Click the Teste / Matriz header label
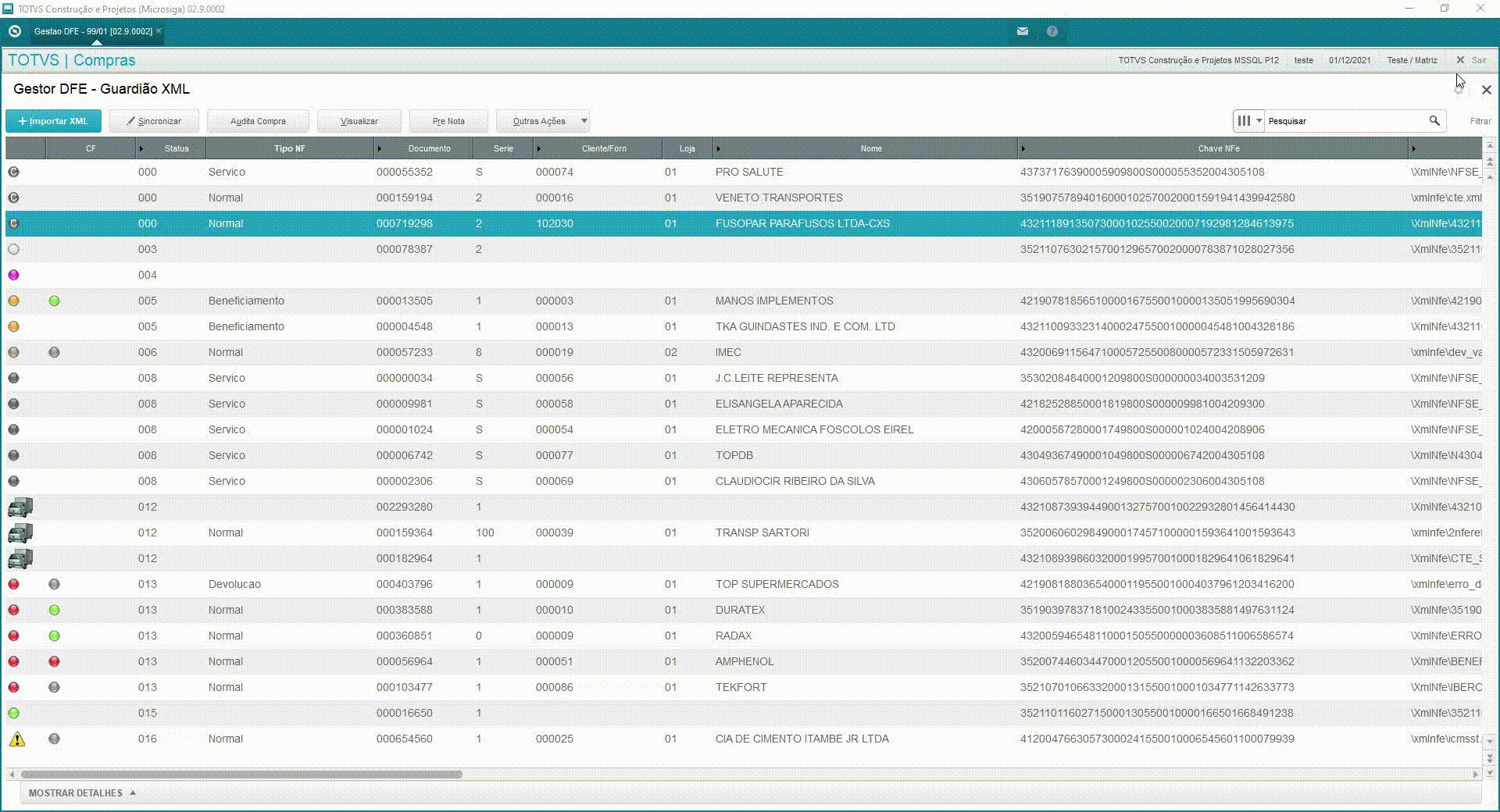This screenshot has width=1500, height=812. point(1412,60)
